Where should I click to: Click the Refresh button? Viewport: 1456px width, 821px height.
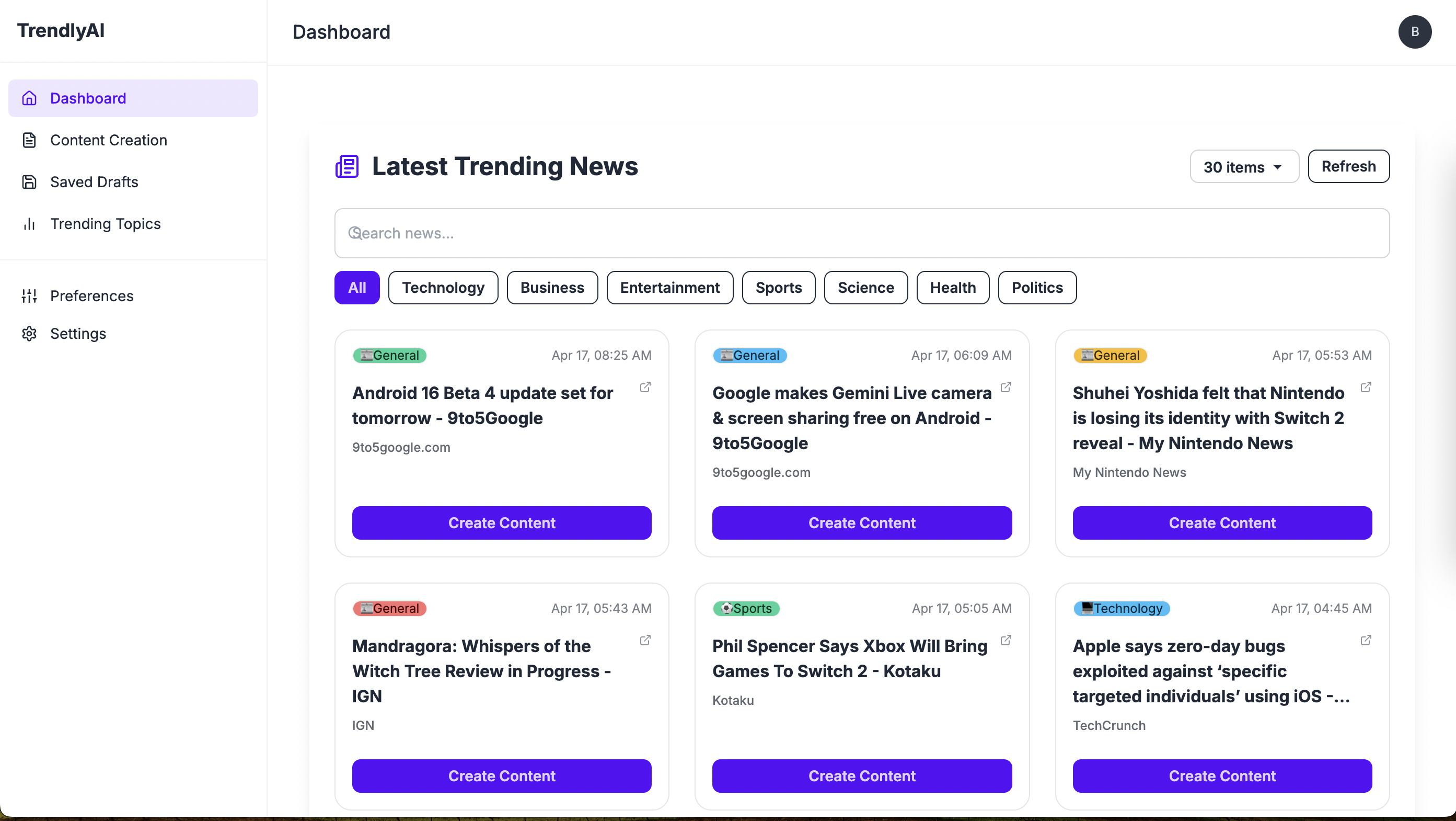(x=1348, y=166)
